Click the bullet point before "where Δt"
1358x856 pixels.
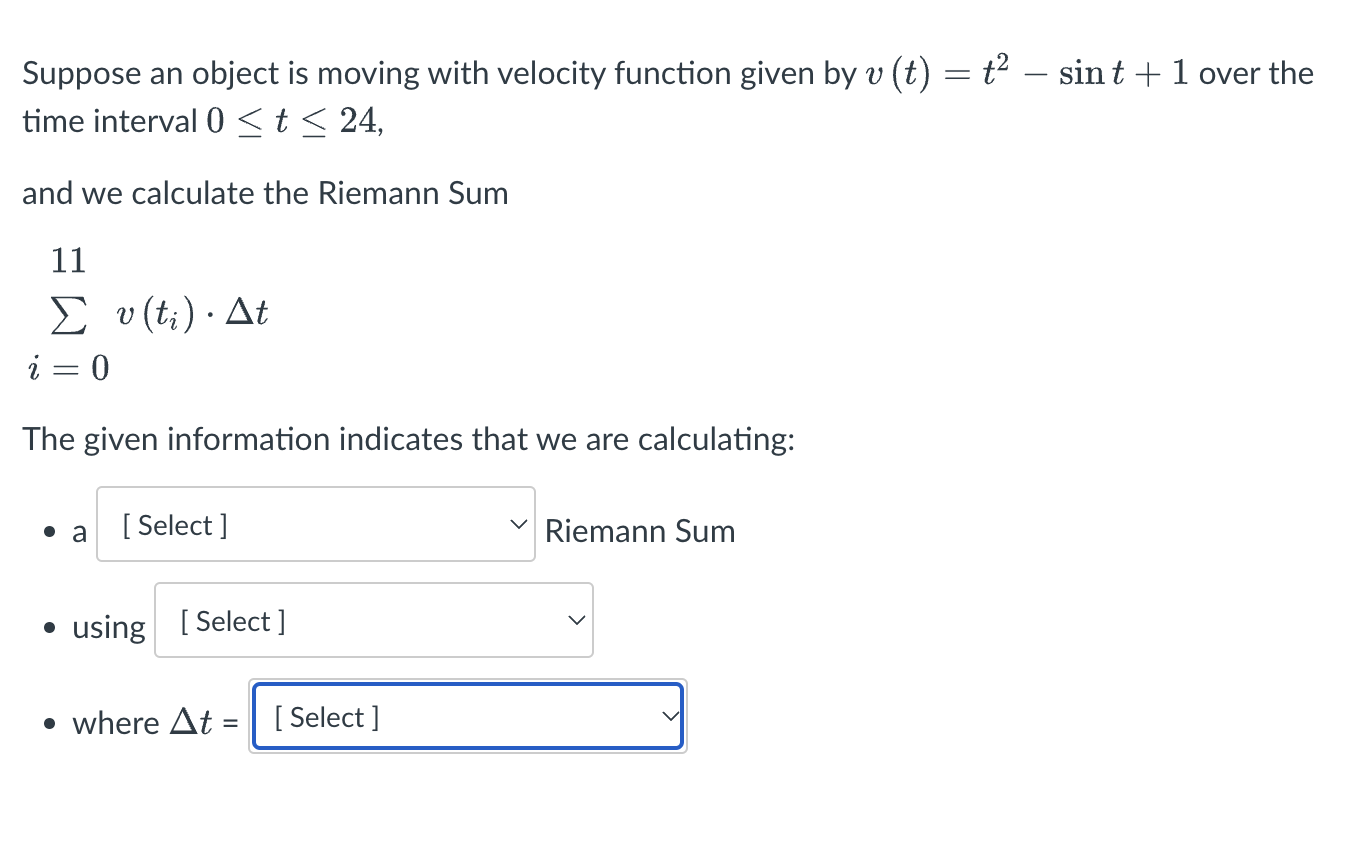49,723
